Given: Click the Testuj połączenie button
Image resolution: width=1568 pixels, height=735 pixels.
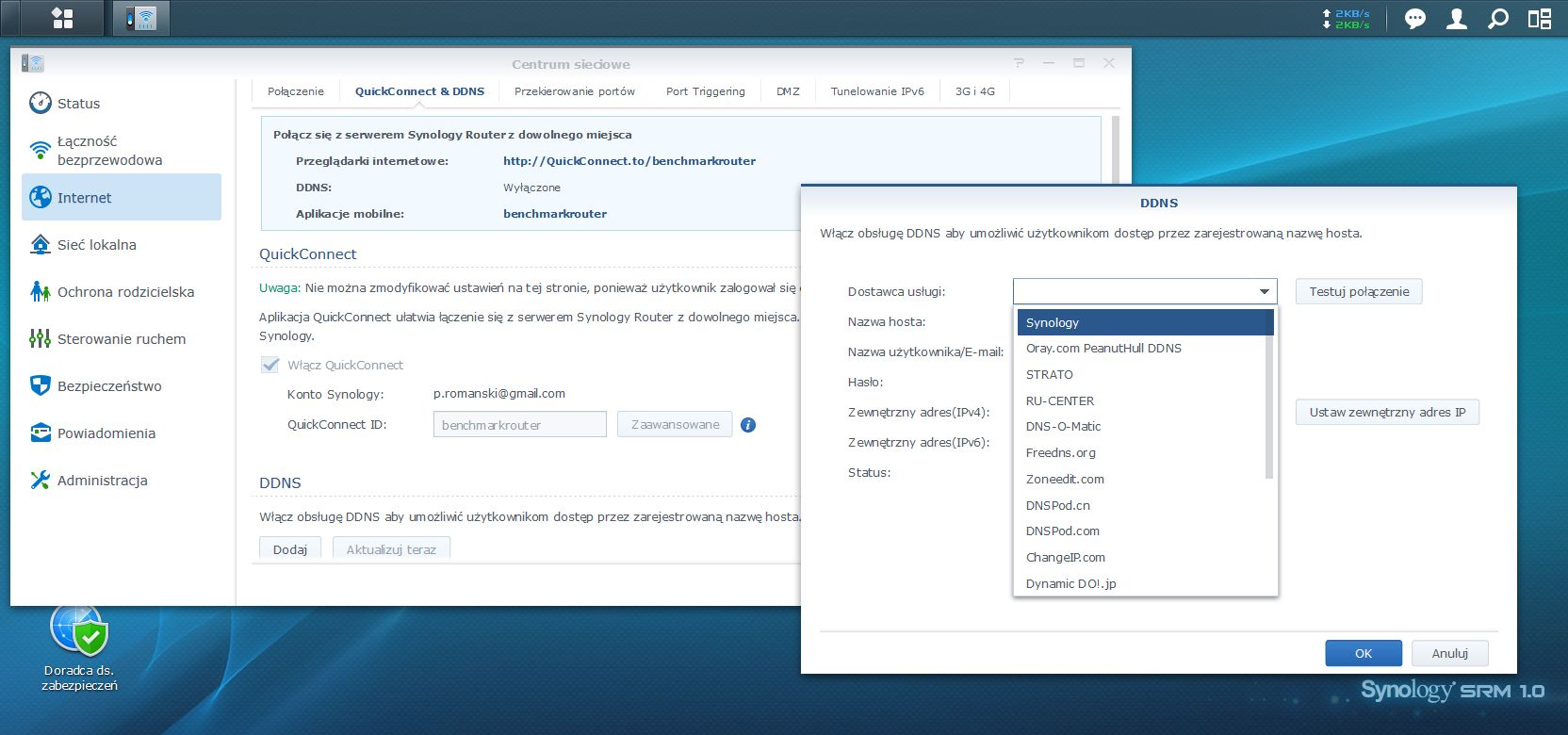Looking at the screenshot, I should tap(1359, 291).
